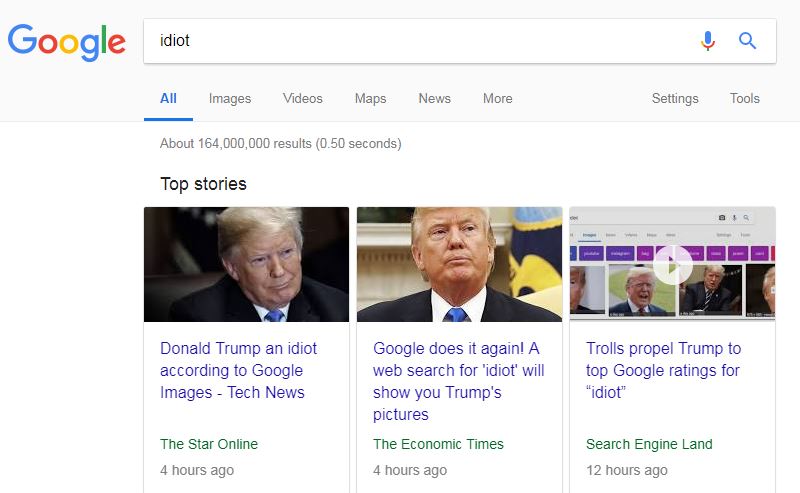Click The Economic Times source label
800x493 pixels.
click(438, 444)
